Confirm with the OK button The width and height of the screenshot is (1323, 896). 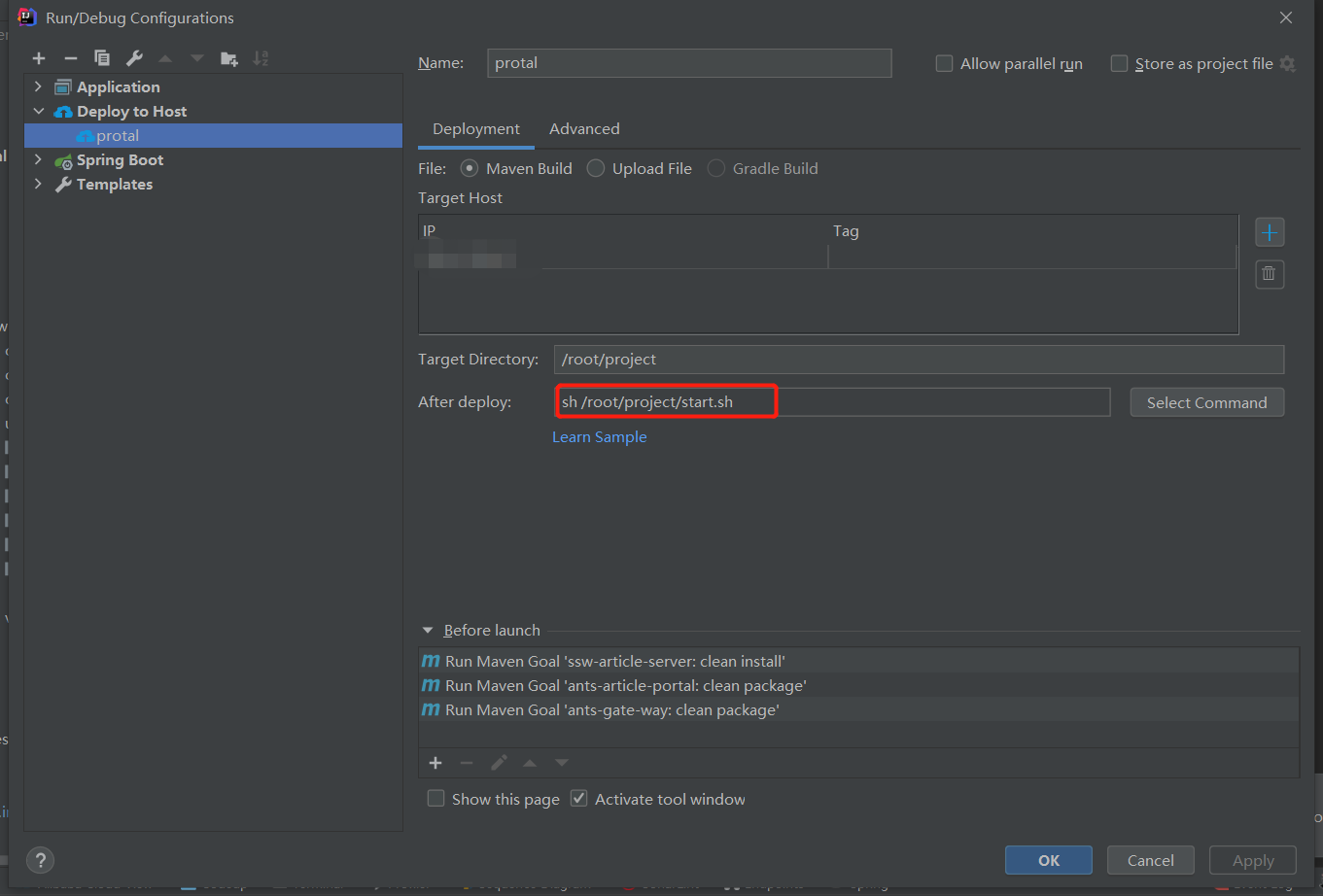tap(1049, 860)
